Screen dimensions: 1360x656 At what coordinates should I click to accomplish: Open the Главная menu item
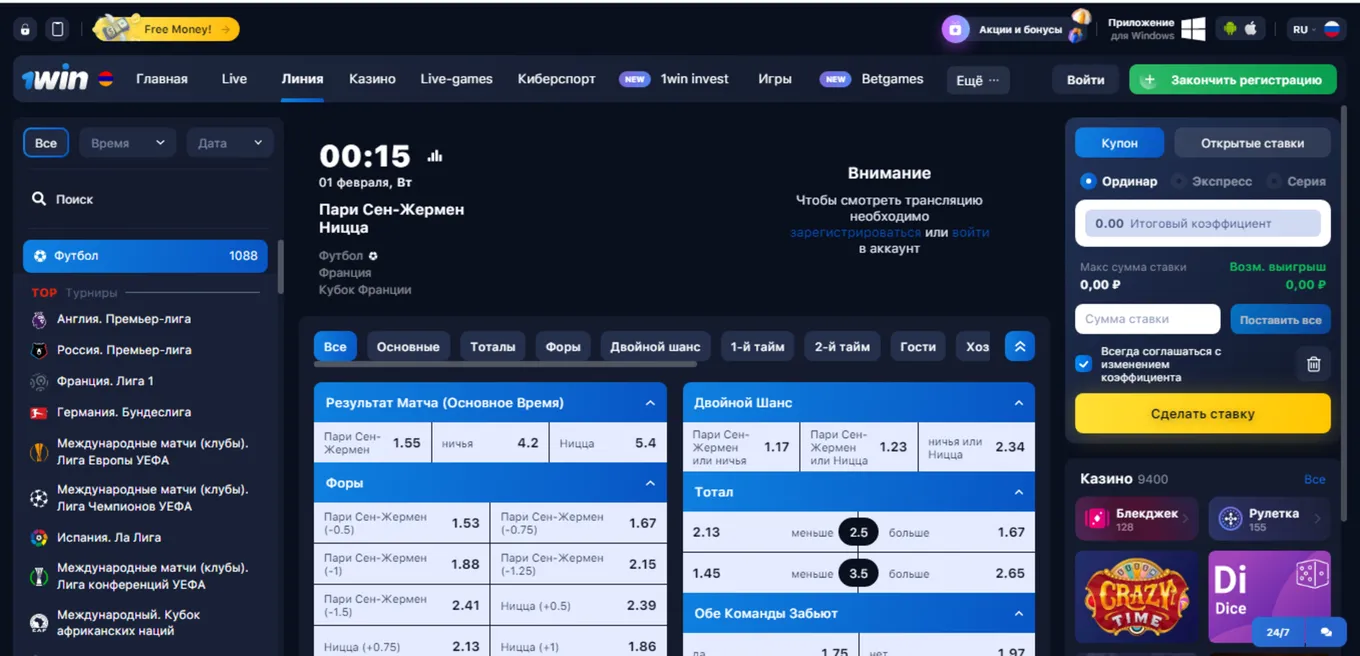click(x=162, y=79)
